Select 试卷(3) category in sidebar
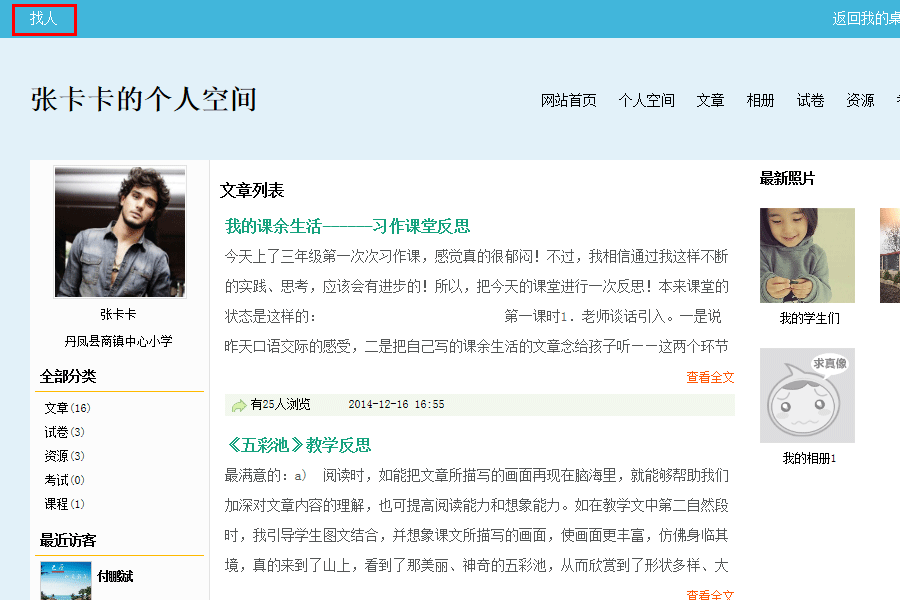The width and height of the screenshot is (900, 600). coord(64,432)
